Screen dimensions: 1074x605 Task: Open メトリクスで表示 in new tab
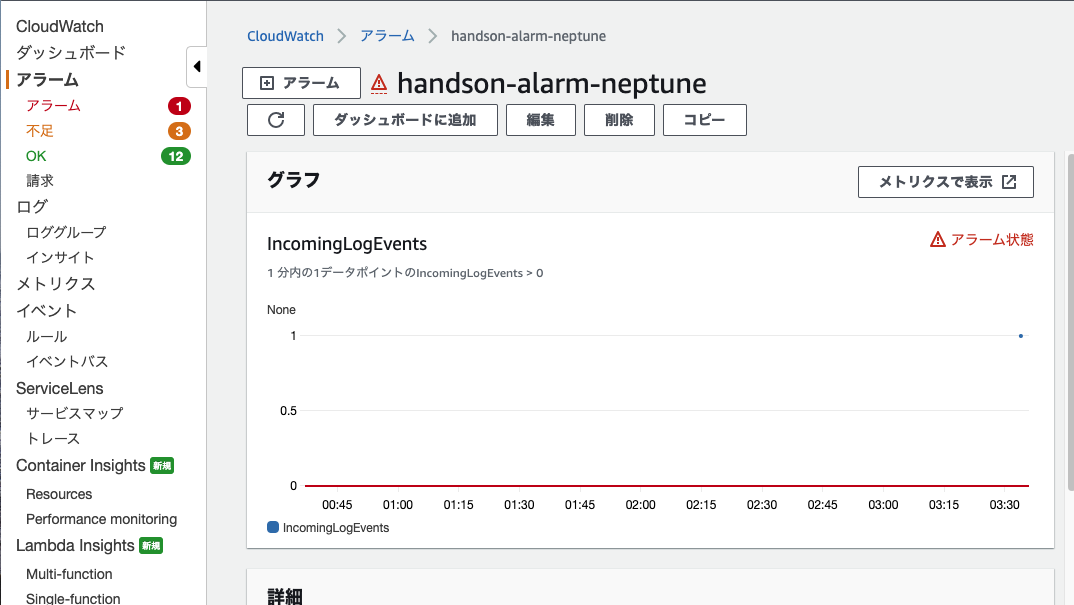[946, 182]
